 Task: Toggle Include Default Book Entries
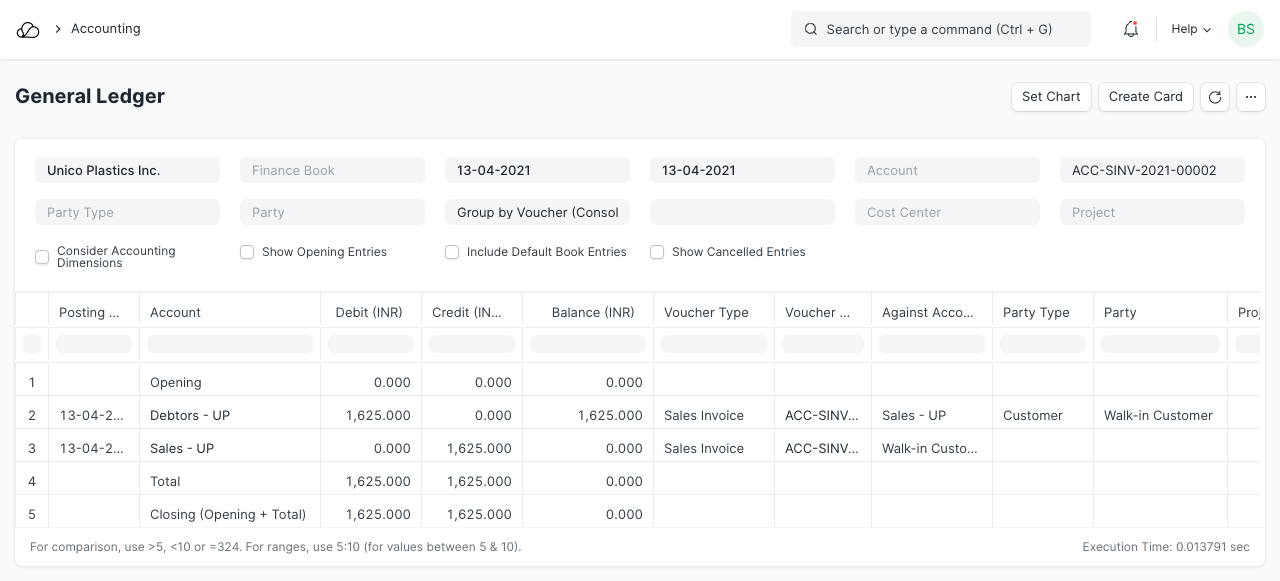452,252
